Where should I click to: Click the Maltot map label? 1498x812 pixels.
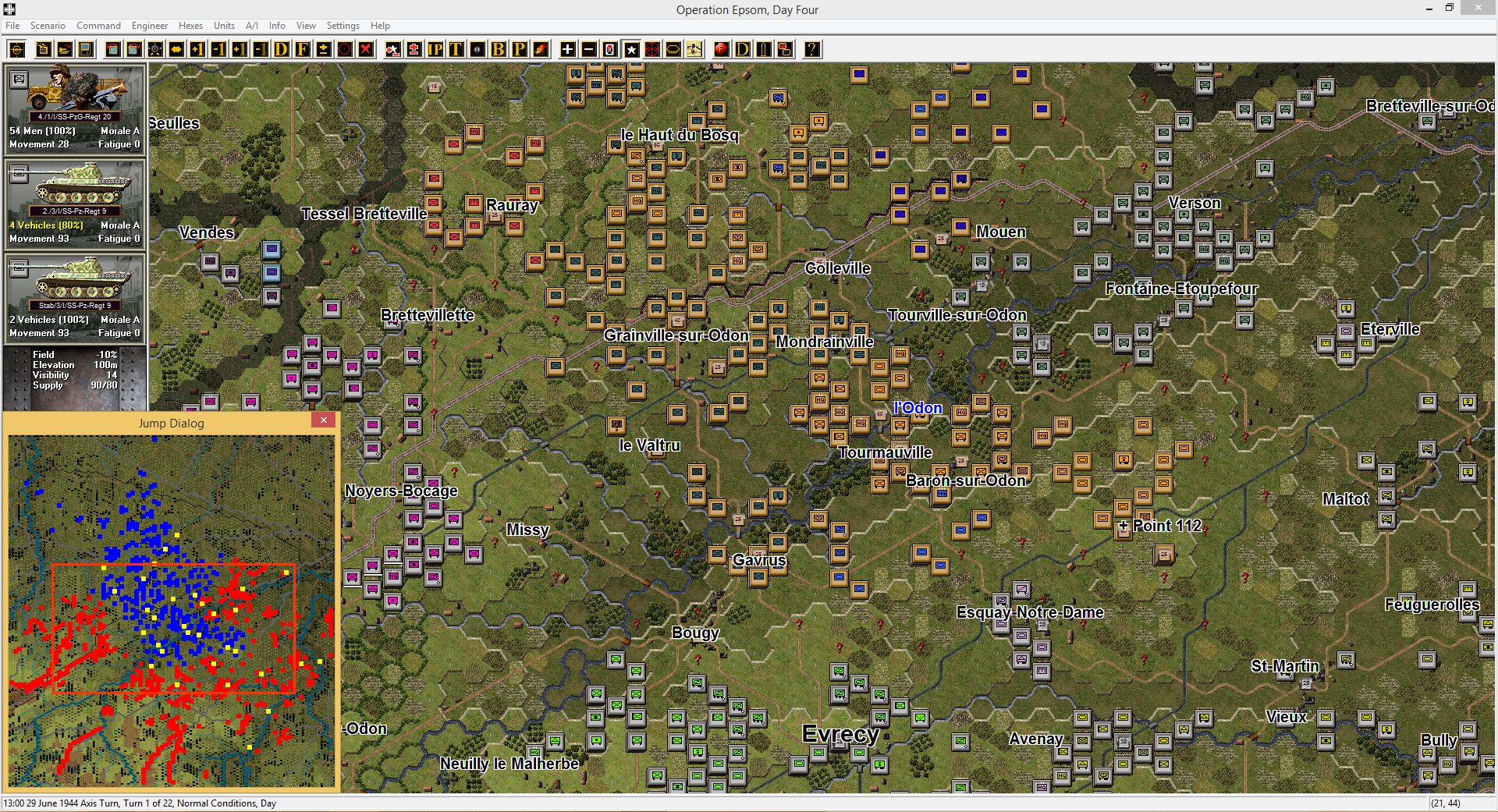coord(1345,499)
